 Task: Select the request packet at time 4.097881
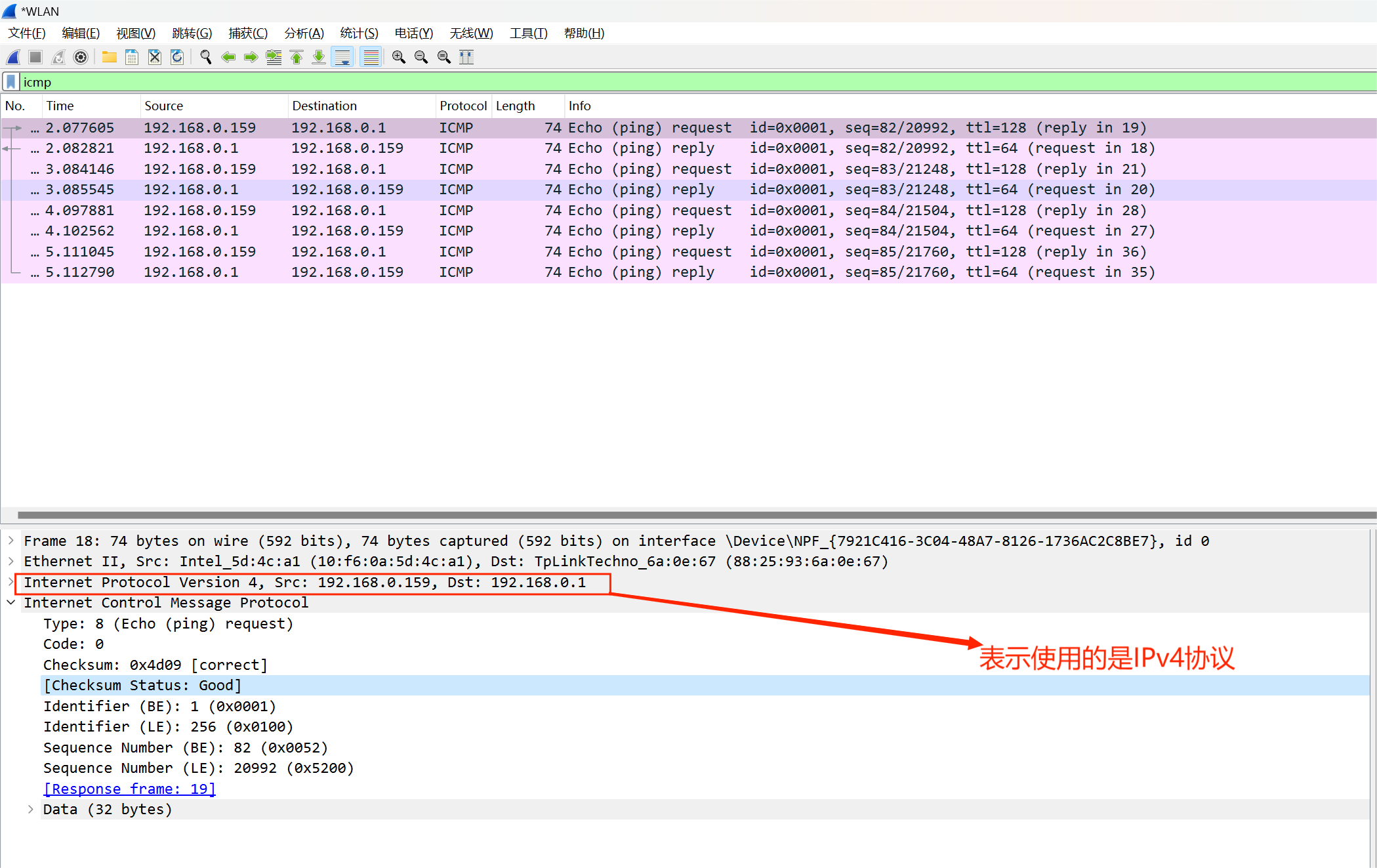point(689,211)
